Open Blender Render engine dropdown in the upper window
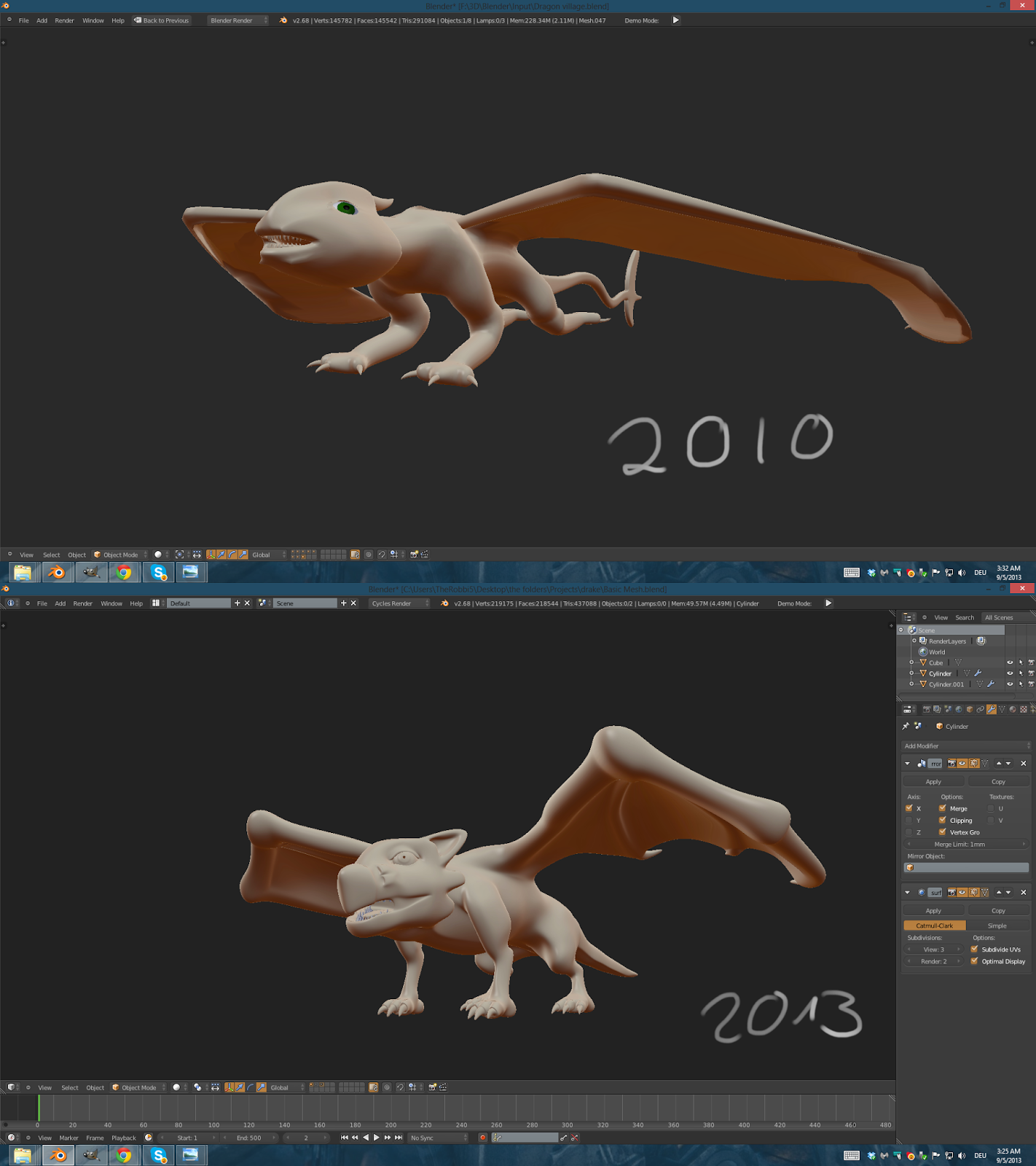This screenshot has height=1166, width=1036. click(238, 20)
